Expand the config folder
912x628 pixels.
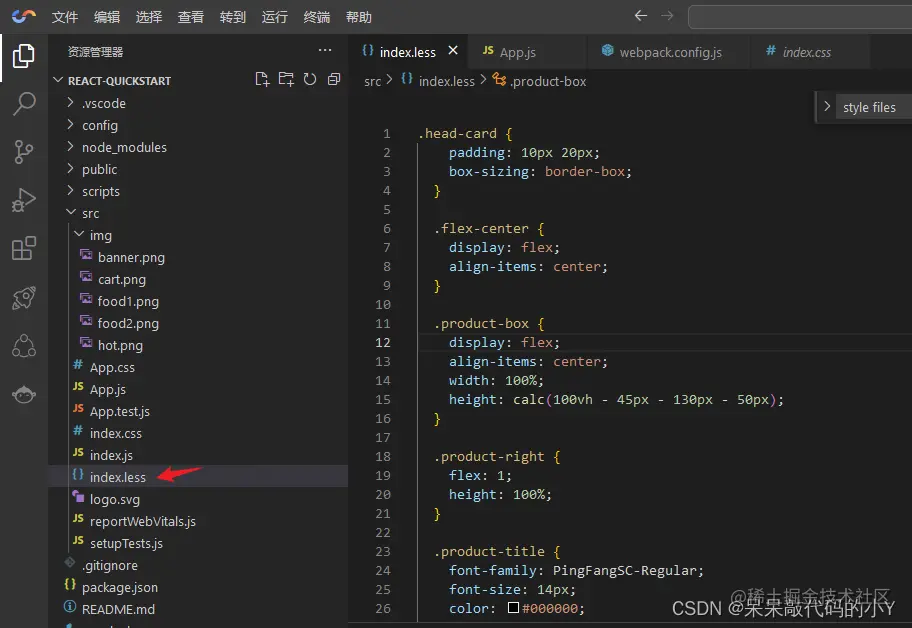[x=99, y=126]
